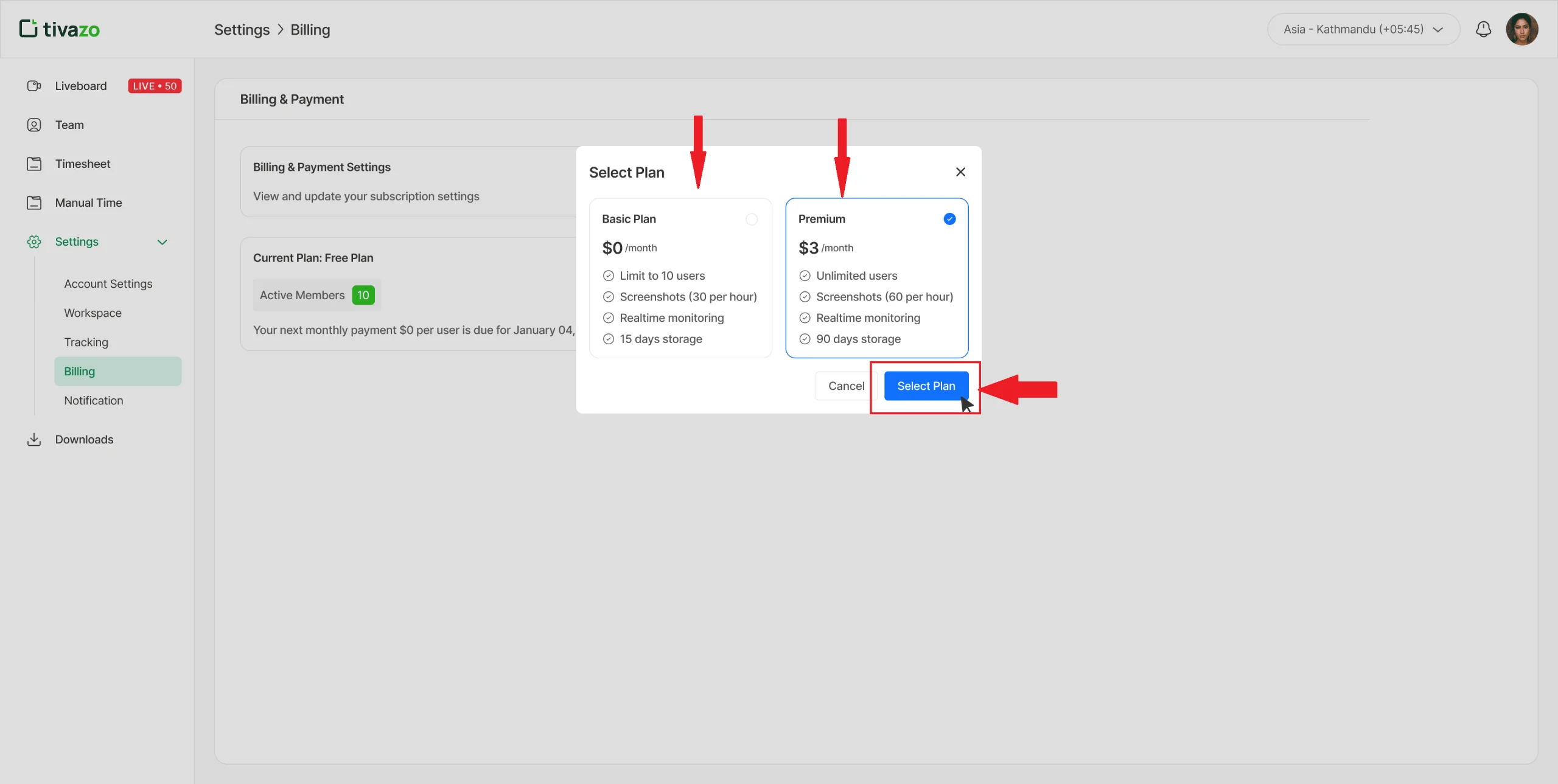The image size is (1558, 784).
Task: Click Screenshots (30 per hour) feature
Action: pos(688,297)
